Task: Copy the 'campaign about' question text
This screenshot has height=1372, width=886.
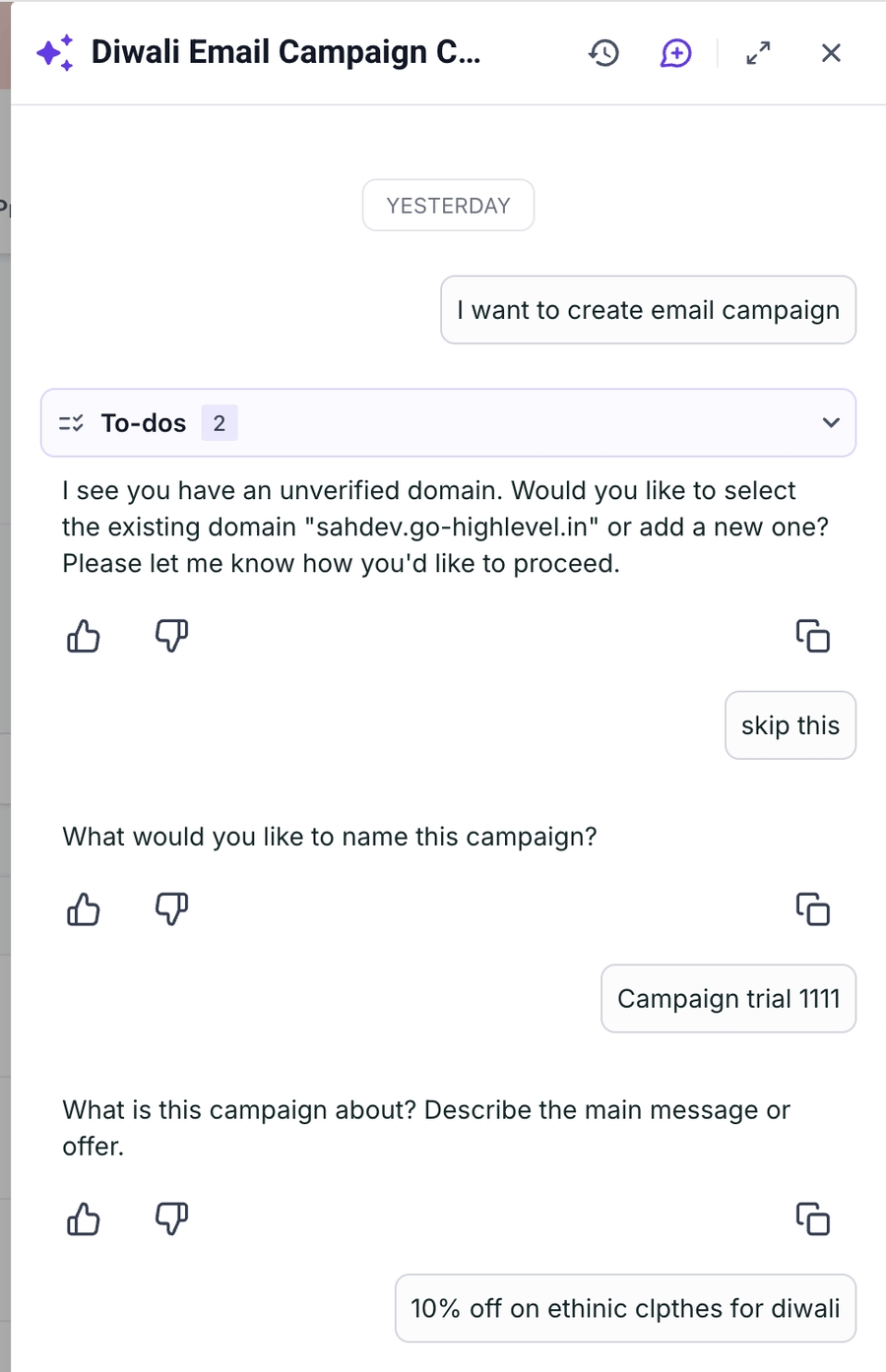Action: click(x=813, y=1220)
